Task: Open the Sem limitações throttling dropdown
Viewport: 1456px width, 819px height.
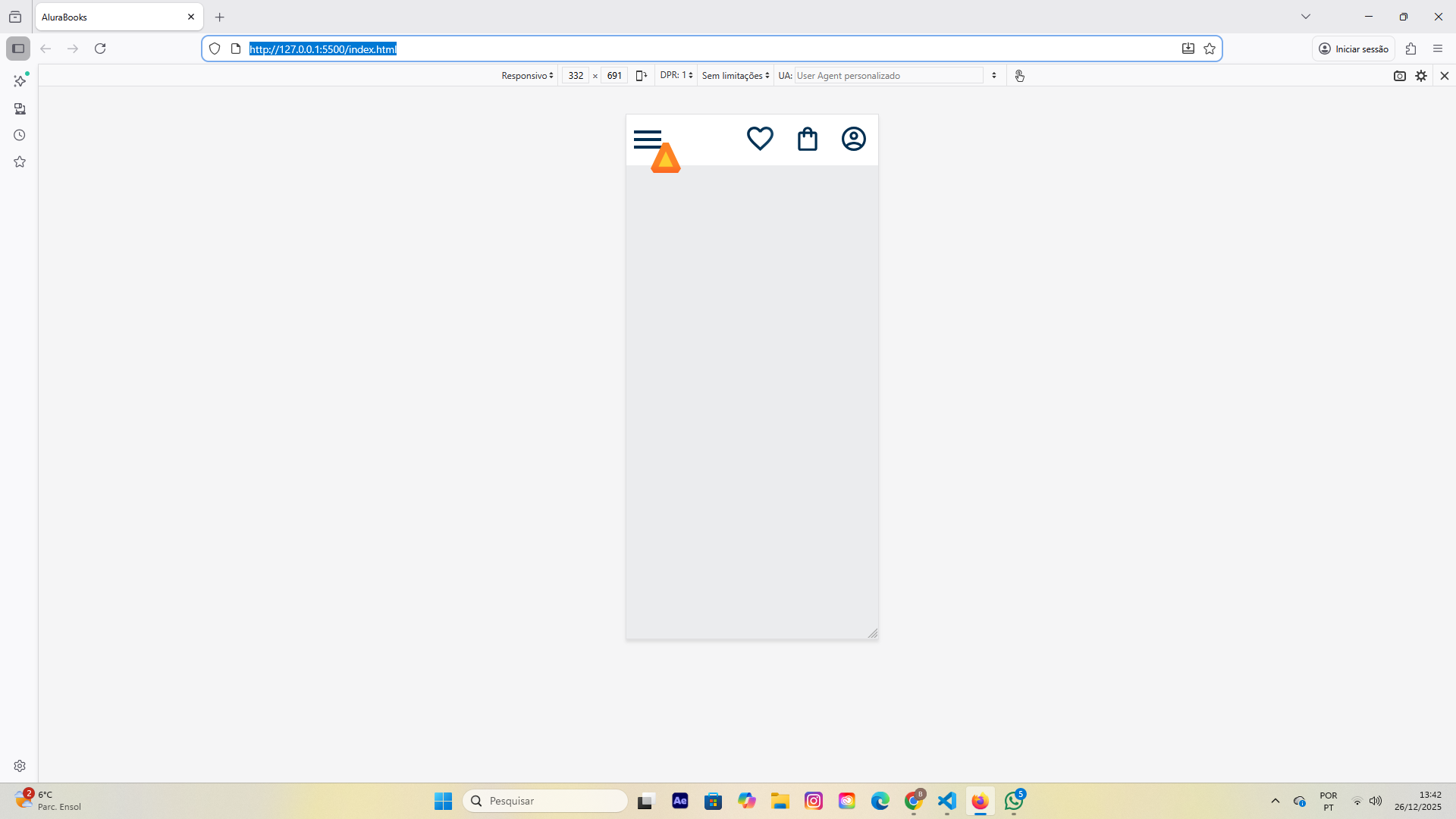Action: coord(735,76)
